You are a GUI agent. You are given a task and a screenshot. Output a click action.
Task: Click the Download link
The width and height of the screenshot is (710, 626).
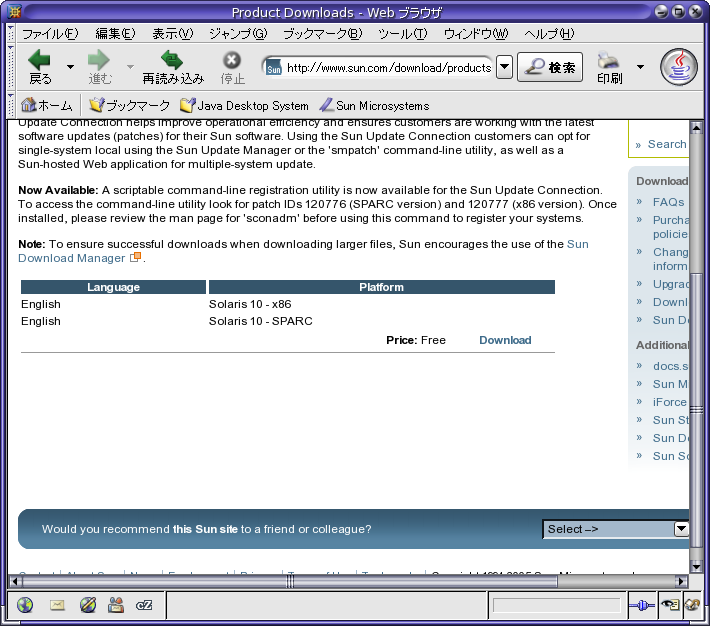pyautogui.click(x=505, y=340)
